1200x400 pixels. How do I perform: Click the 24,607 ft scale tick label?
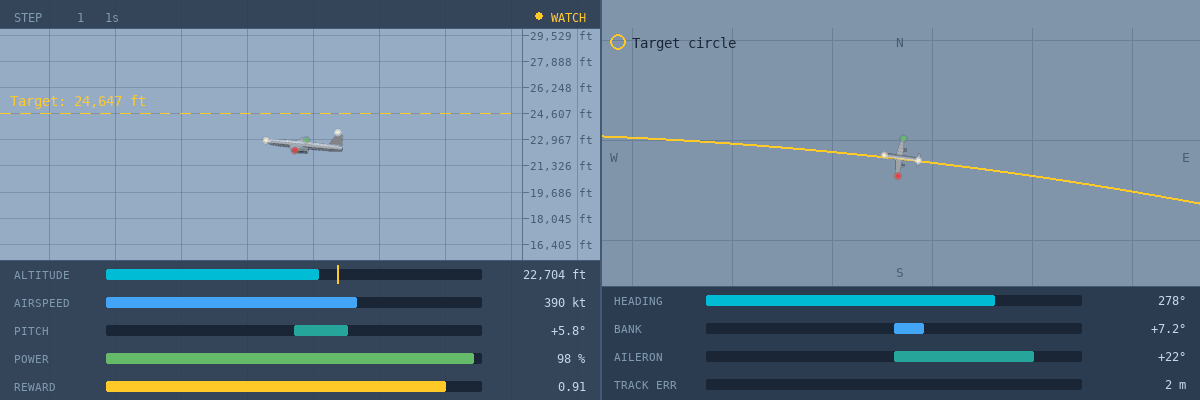pyautogui.click(x=560, y=114)
